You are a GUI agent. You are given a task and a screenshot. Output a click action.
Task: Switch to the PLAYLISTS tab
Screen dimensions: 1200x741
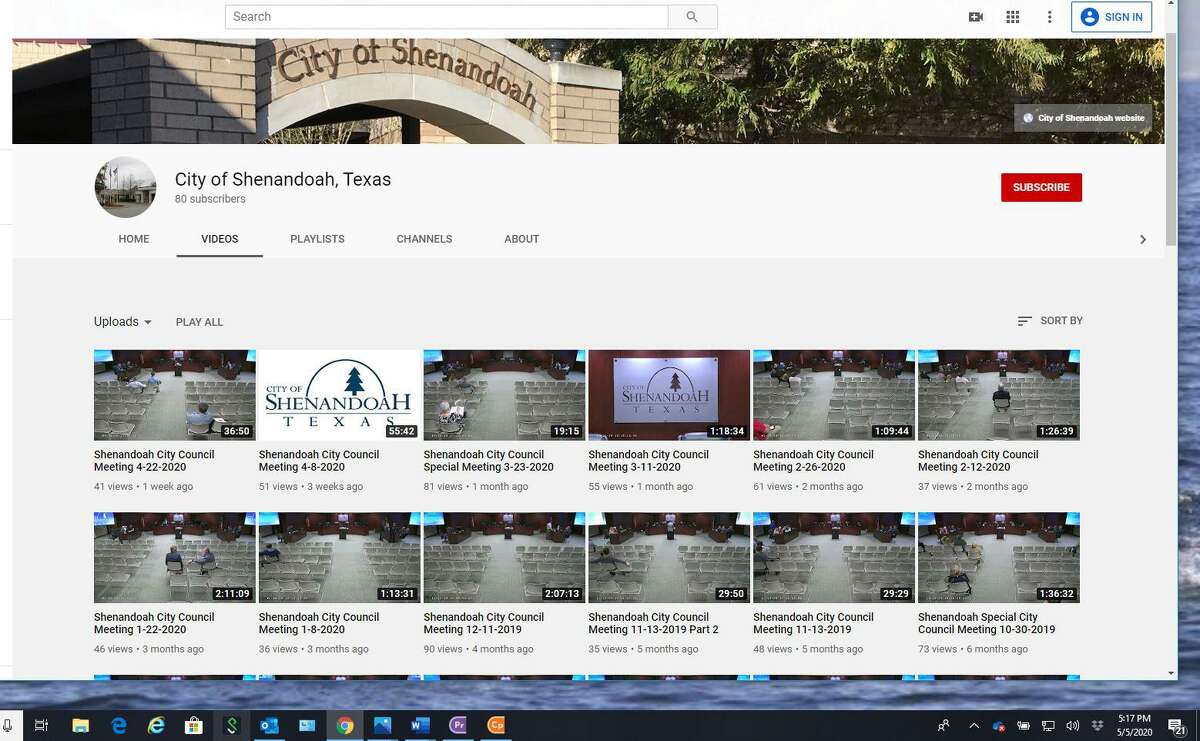click(x=317, y=239)
